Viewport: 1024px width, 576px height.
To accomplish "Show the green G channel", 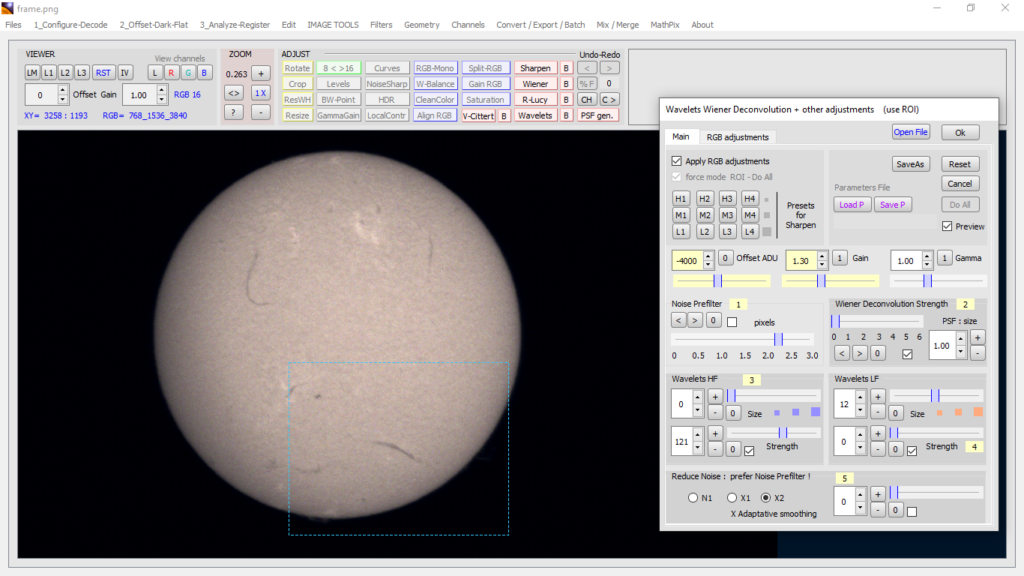I will pos(187,72).
